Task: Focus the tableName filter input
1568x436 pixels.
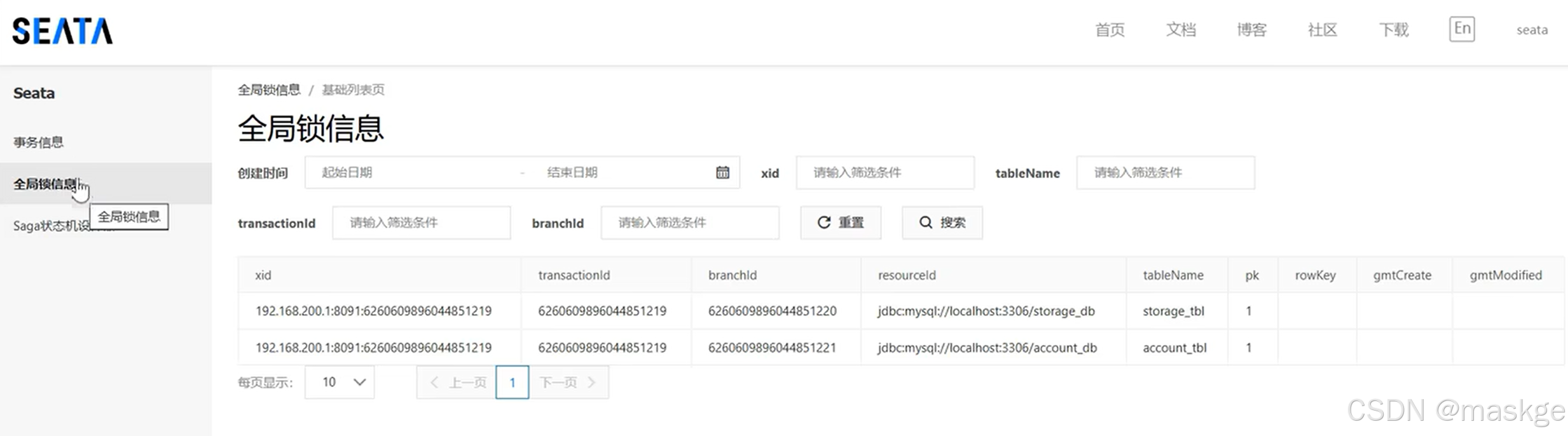Action: [x=1165, y=172]
